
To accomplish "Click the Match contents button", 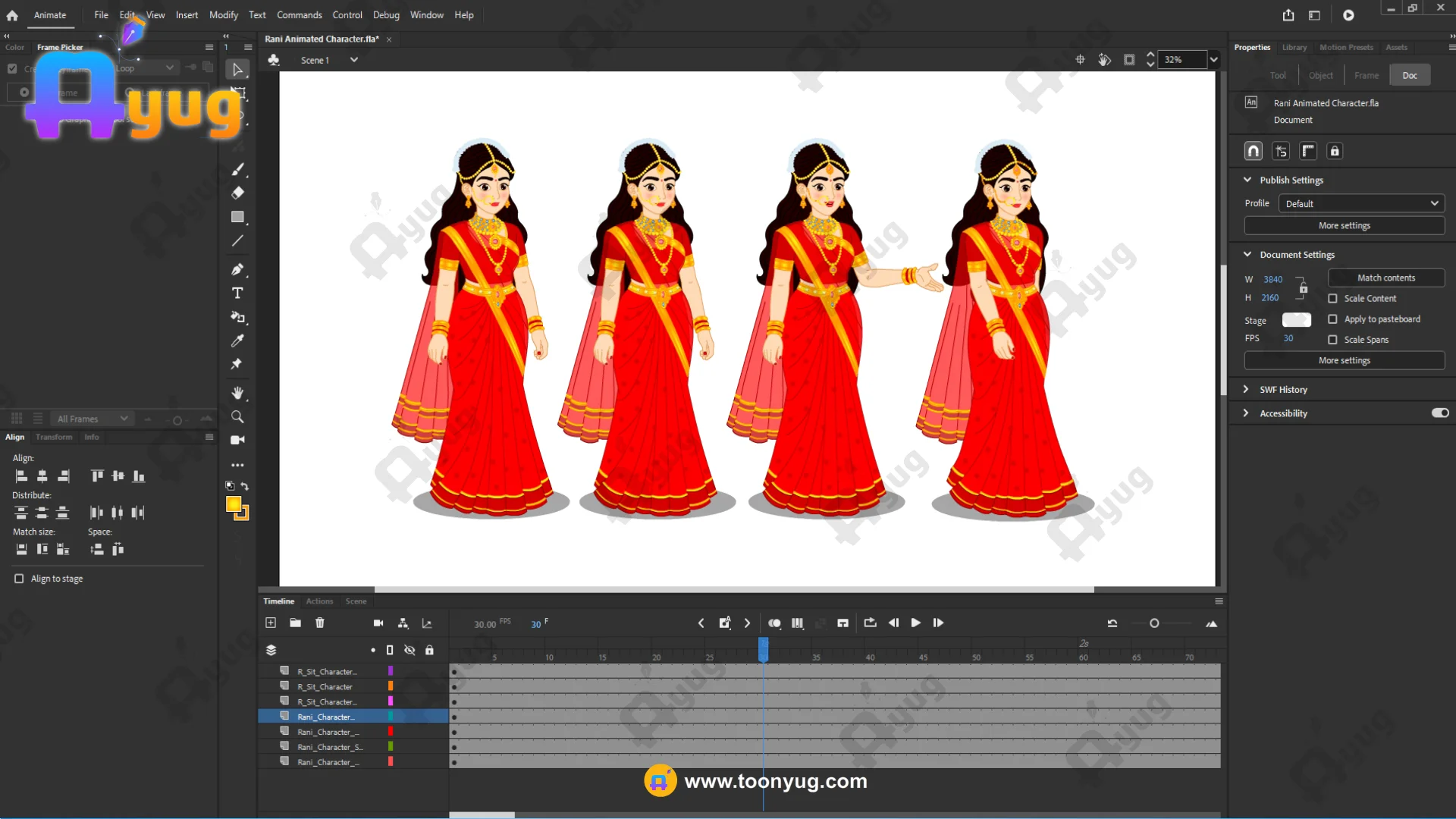I will 1385,278.
